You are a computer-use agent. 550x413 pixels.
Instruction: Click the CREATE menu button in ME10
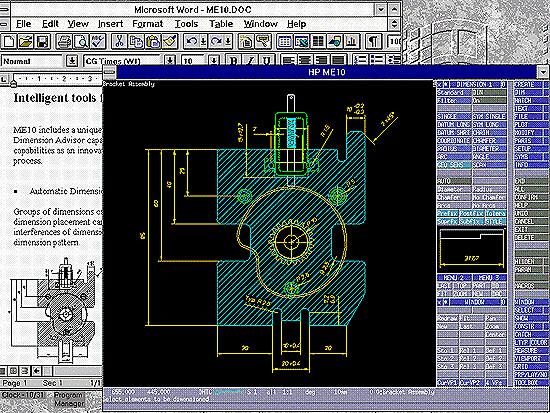(528, 85)
